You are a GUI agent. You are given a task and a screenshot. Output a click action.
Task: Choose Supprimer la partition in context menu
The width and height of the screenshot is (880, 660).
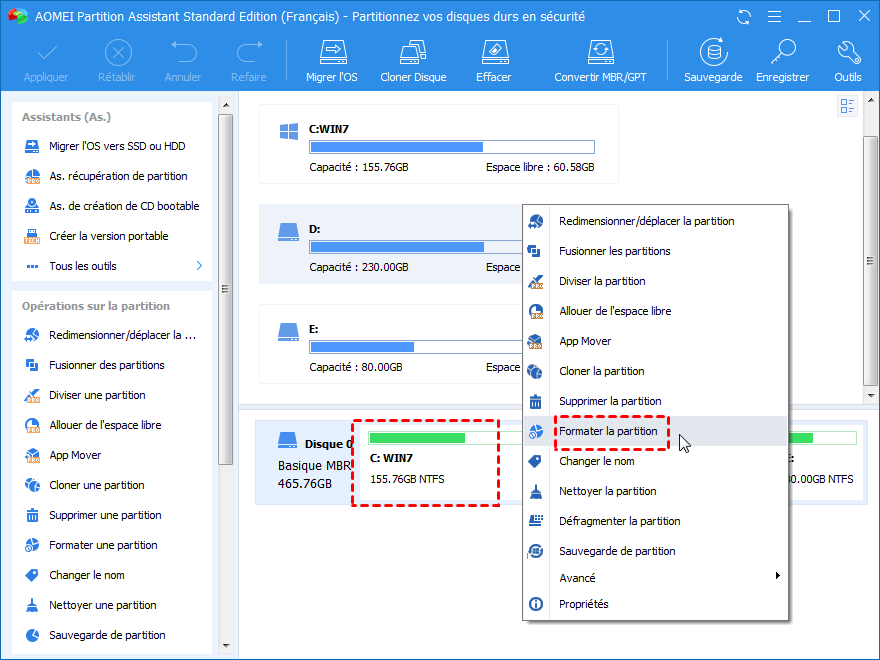click(x=656, y=401)
